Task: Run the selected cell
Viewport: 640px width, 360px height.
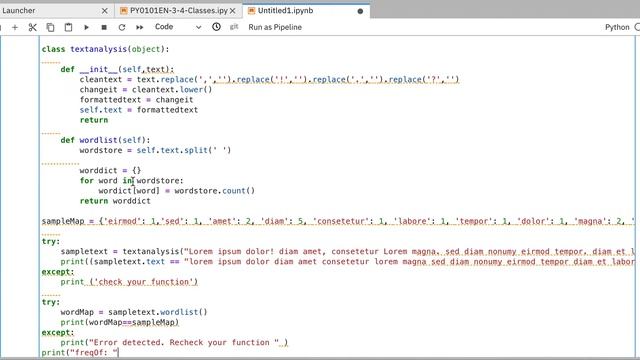Action: coord(86,27)
